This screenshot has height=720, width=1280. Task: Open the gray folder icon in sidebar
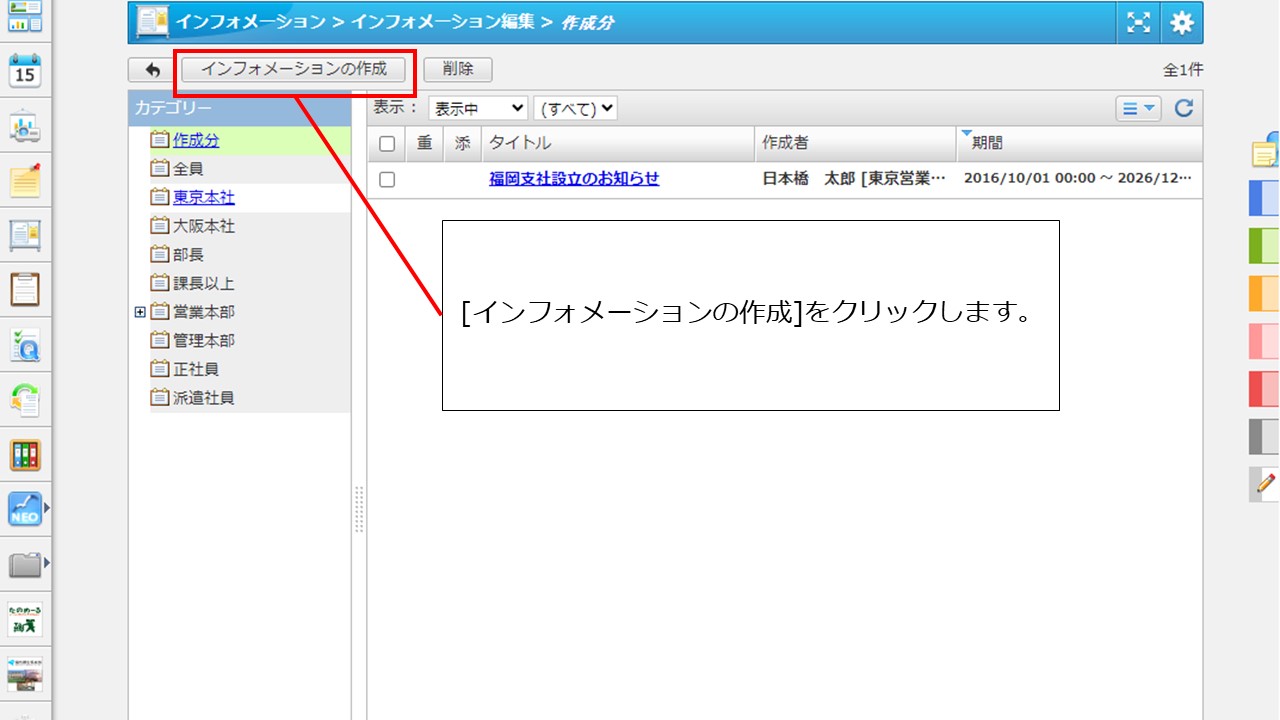25,565
